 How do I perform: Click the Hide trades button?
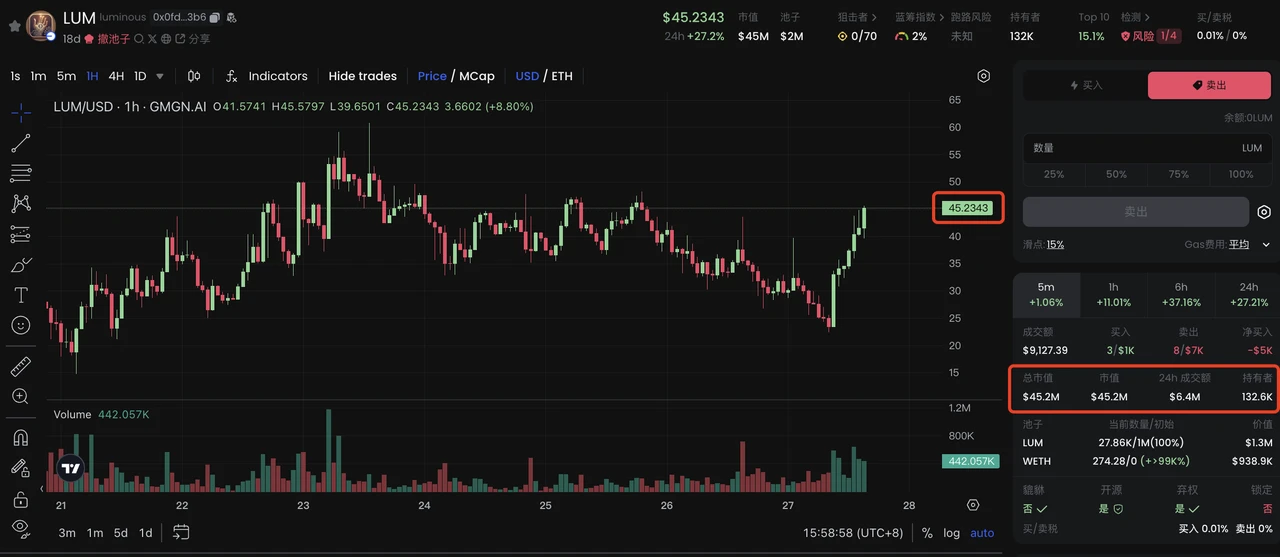362,76
